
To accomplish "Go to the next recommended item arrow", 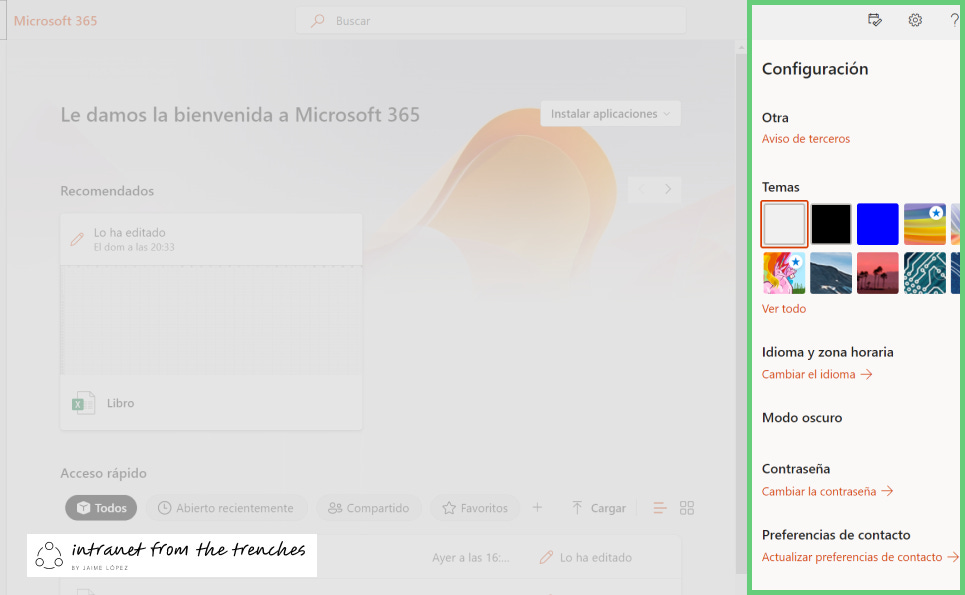I will (668, 190).
